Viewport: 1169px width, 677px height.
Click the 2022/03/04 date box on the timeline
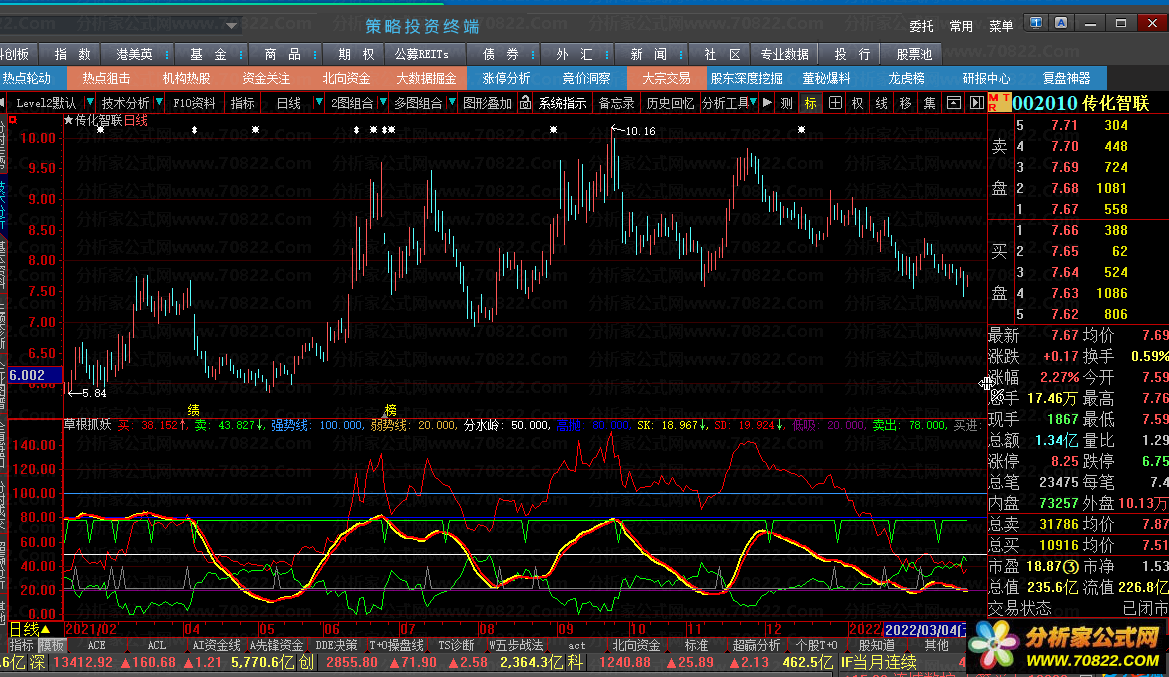[x=925, y=630]
